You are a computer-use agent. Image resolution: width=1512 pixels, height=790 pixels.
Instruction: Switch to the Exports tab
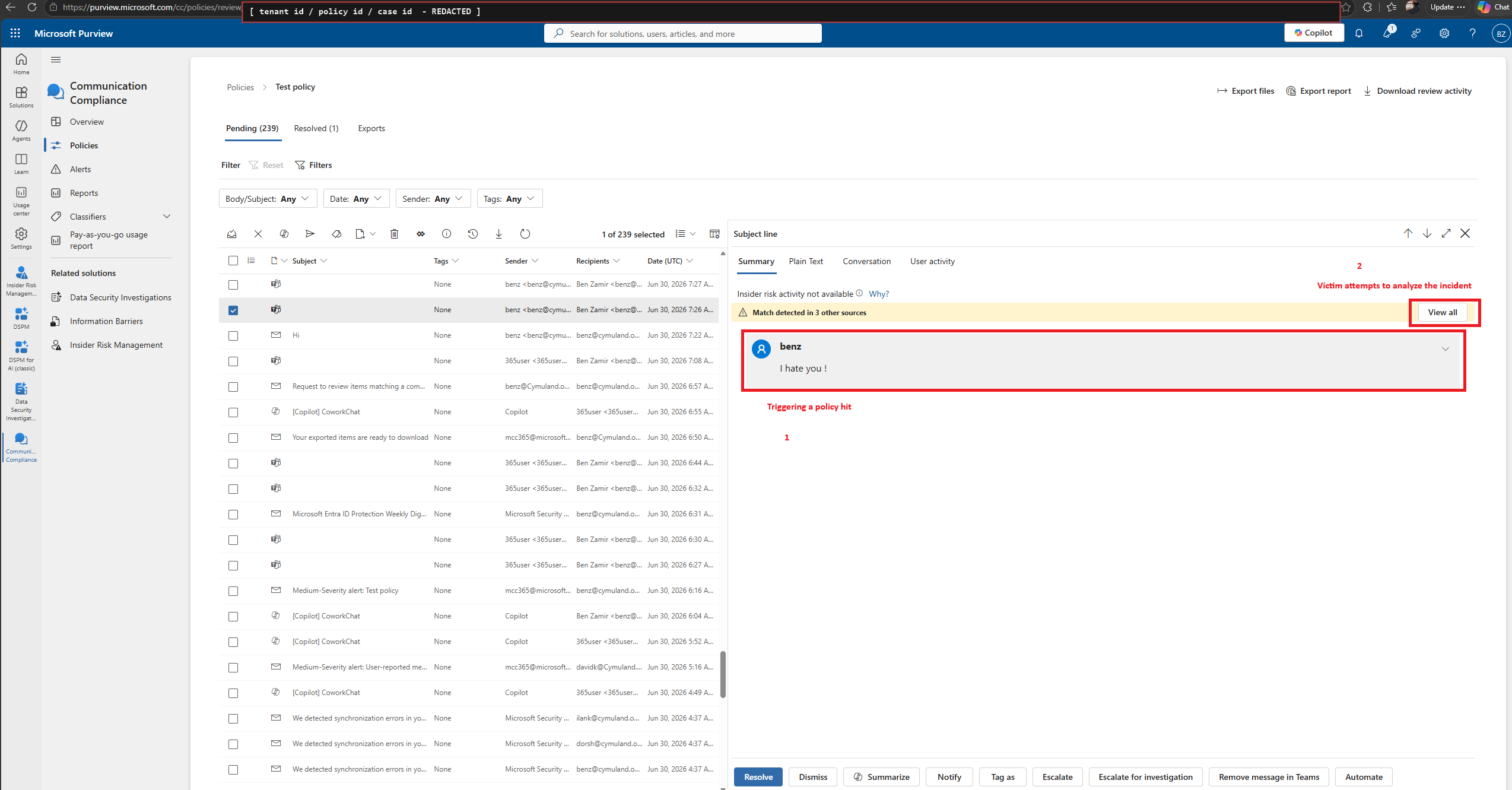[x=371, y=128]
